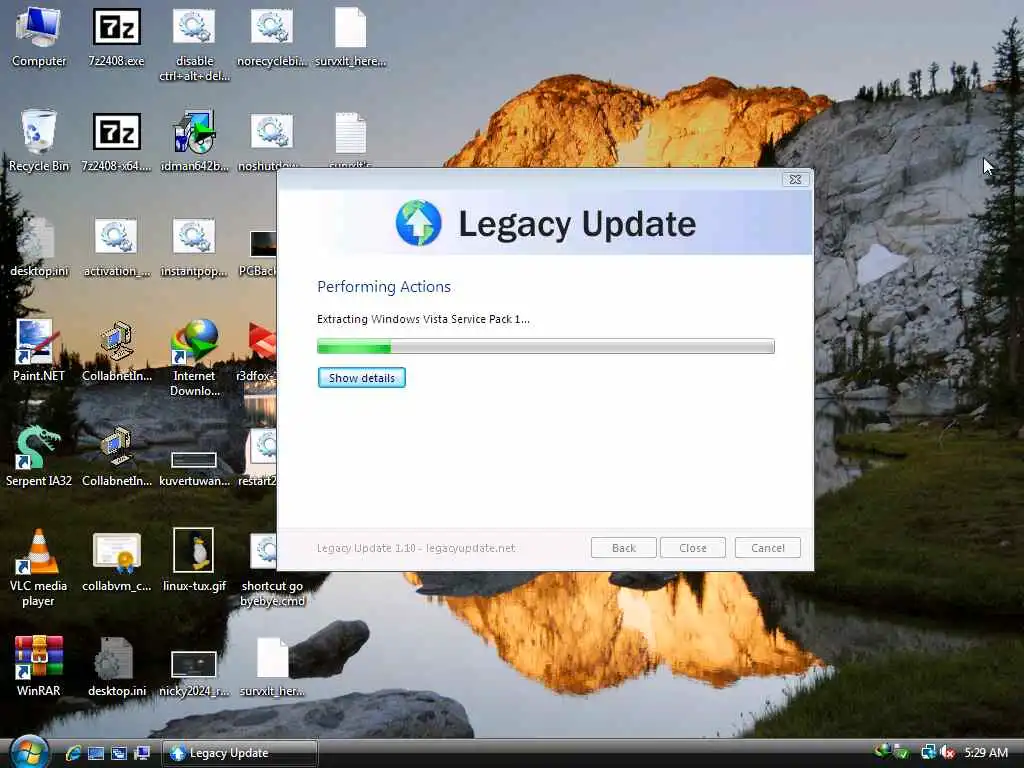Click the Legacy Update globe logo
Screen dimensions: 1024x768
[x=419, y=223]
